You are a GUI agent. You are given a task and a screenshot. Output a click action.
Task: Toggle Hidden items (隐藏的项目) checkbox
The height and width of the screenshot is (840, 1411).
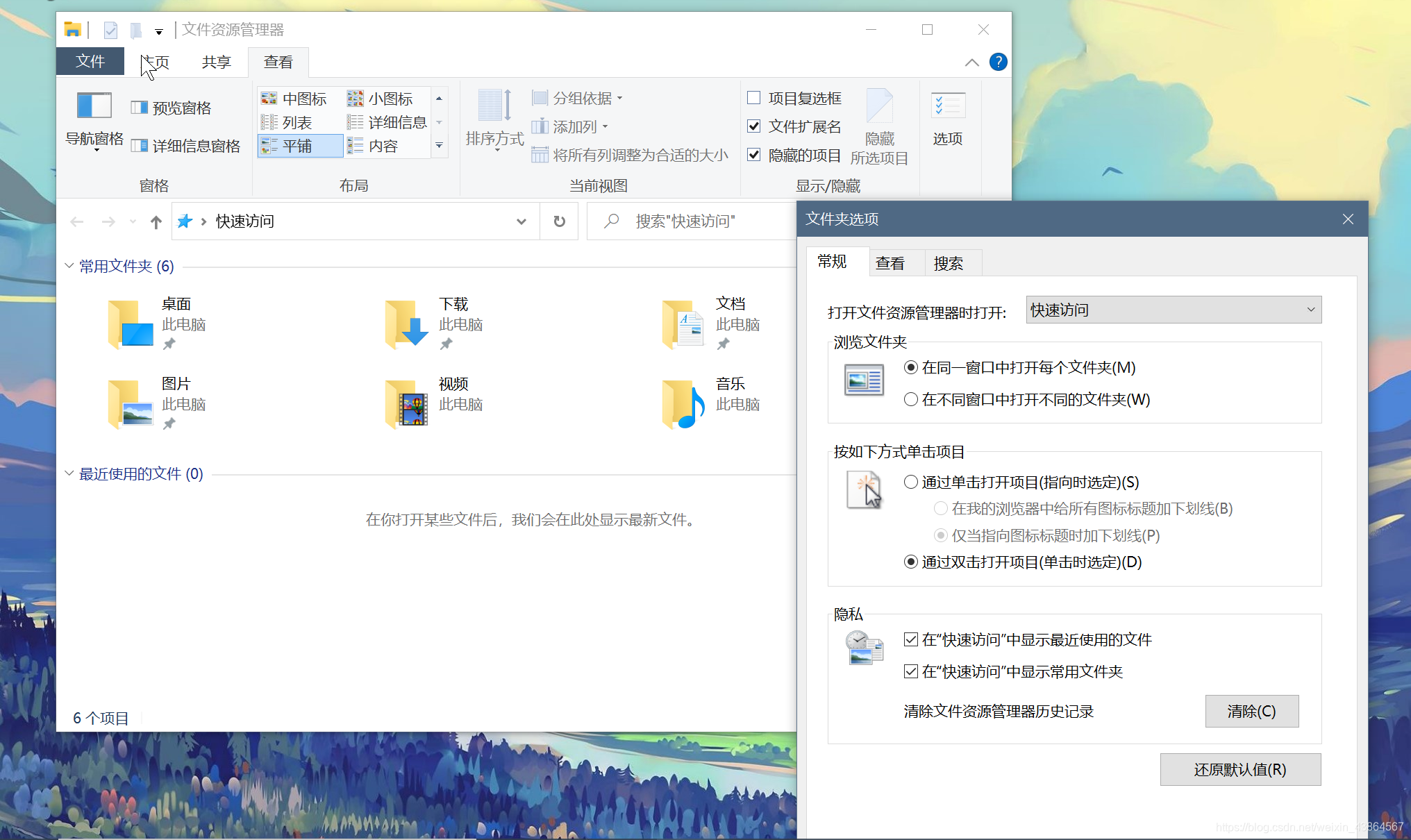click(794, 155)
